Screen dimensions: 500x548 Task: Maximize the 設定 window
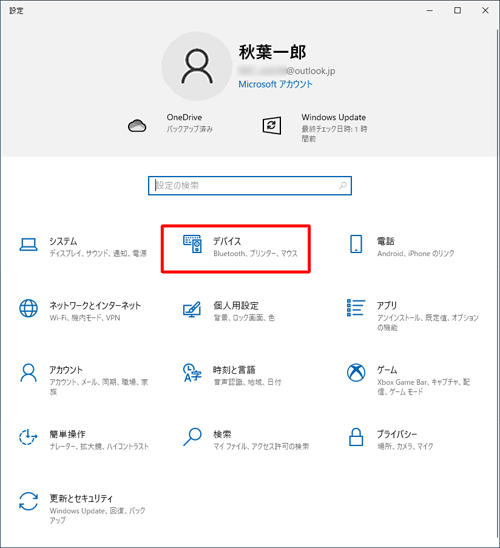tap(457, 10)
